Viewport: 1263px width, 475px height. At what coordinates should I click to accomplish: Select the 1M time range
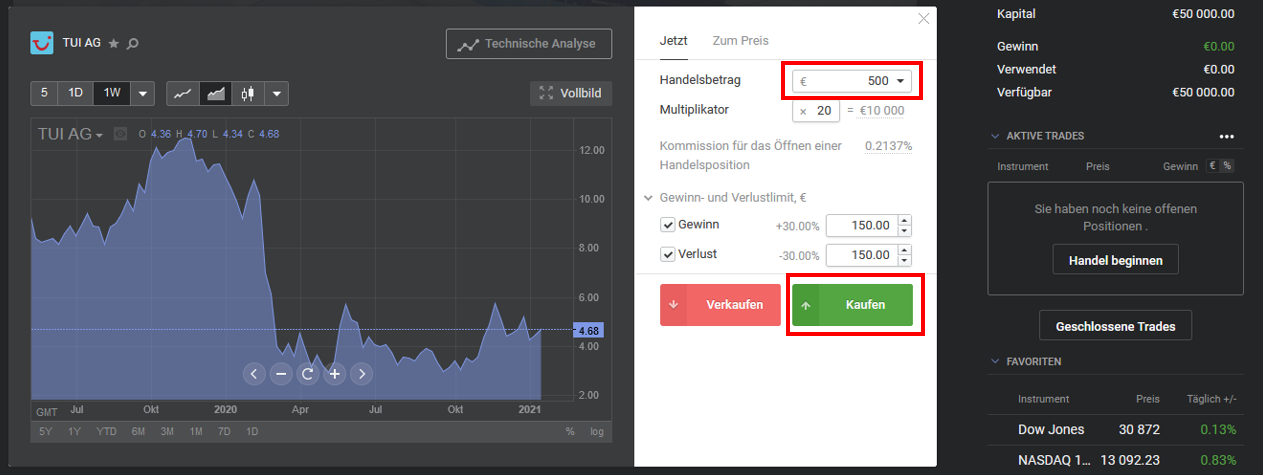(196, 432)
